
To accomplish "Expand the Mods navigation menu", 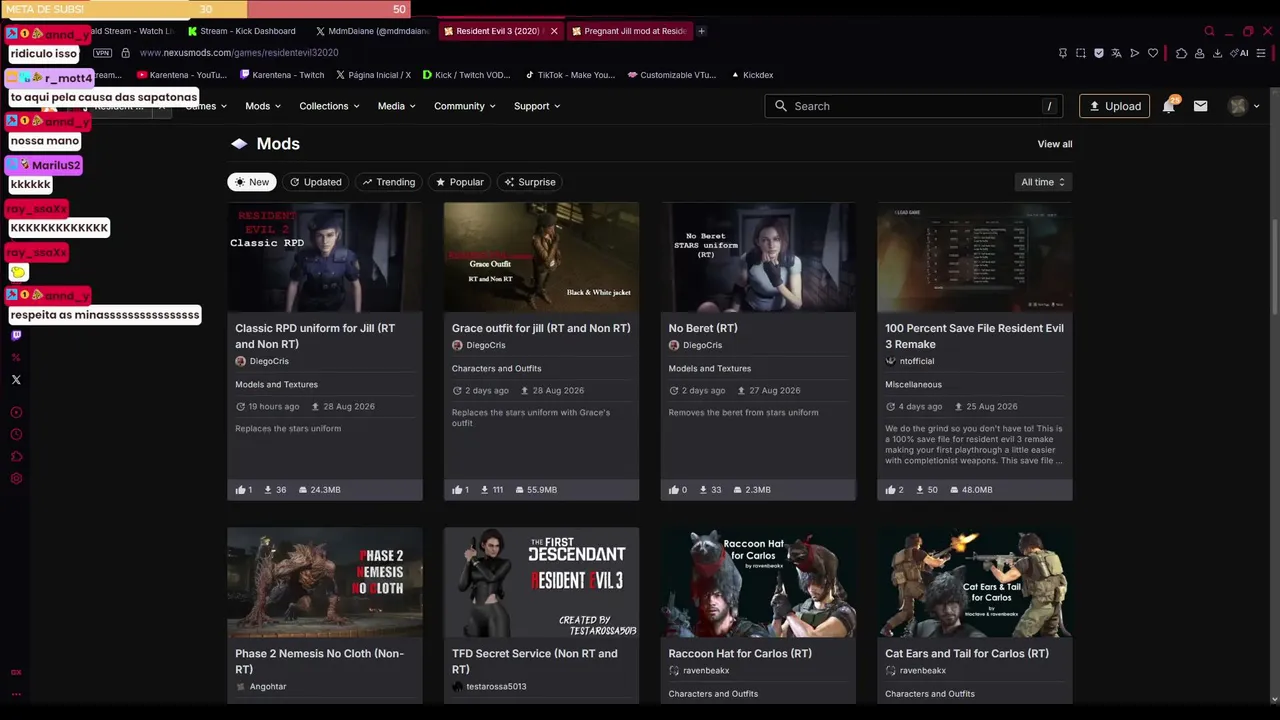I will pyautogui.click(x=263, y=106).
